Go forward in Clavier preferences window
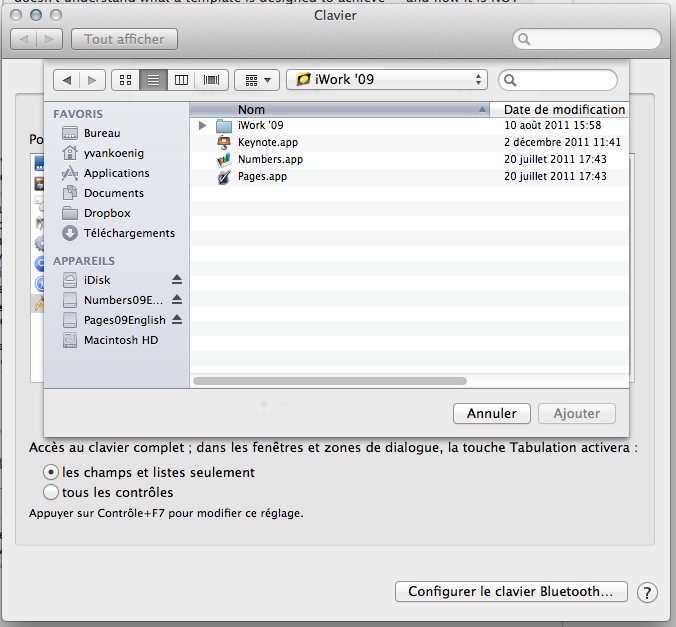This screenshot has height=627, width=676. tap(49, 39)
